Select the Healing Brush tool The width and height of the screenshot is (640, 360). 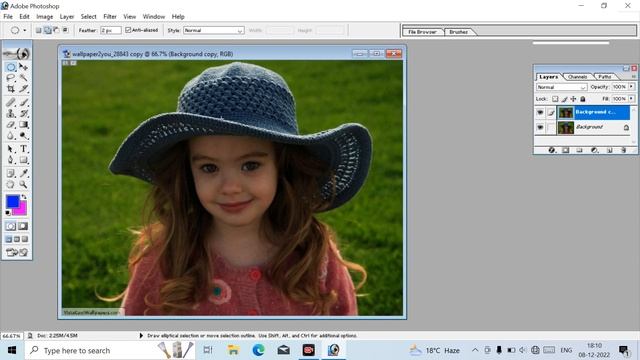(11, 102)
